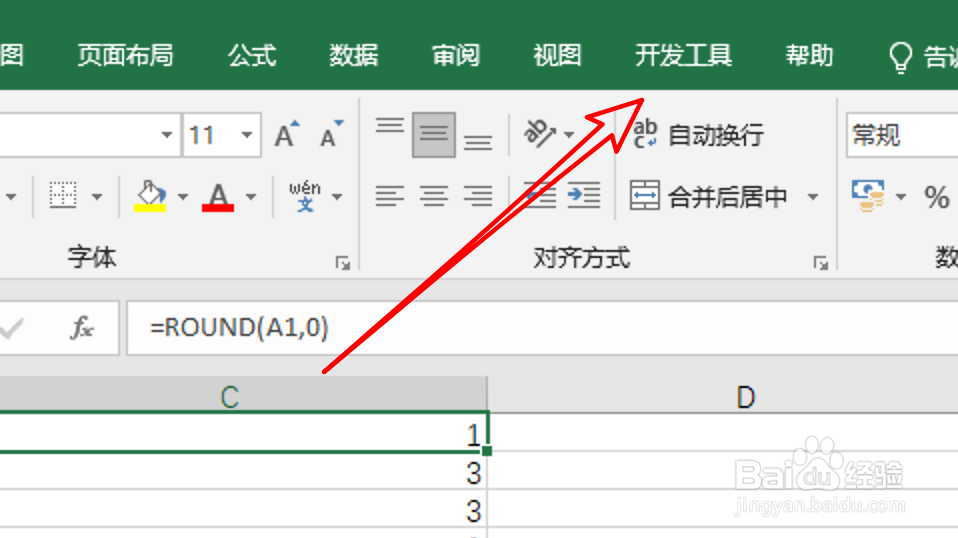Select the column C cell showing 1
This screenshot has height=538, width=958.
pos(243,432)
